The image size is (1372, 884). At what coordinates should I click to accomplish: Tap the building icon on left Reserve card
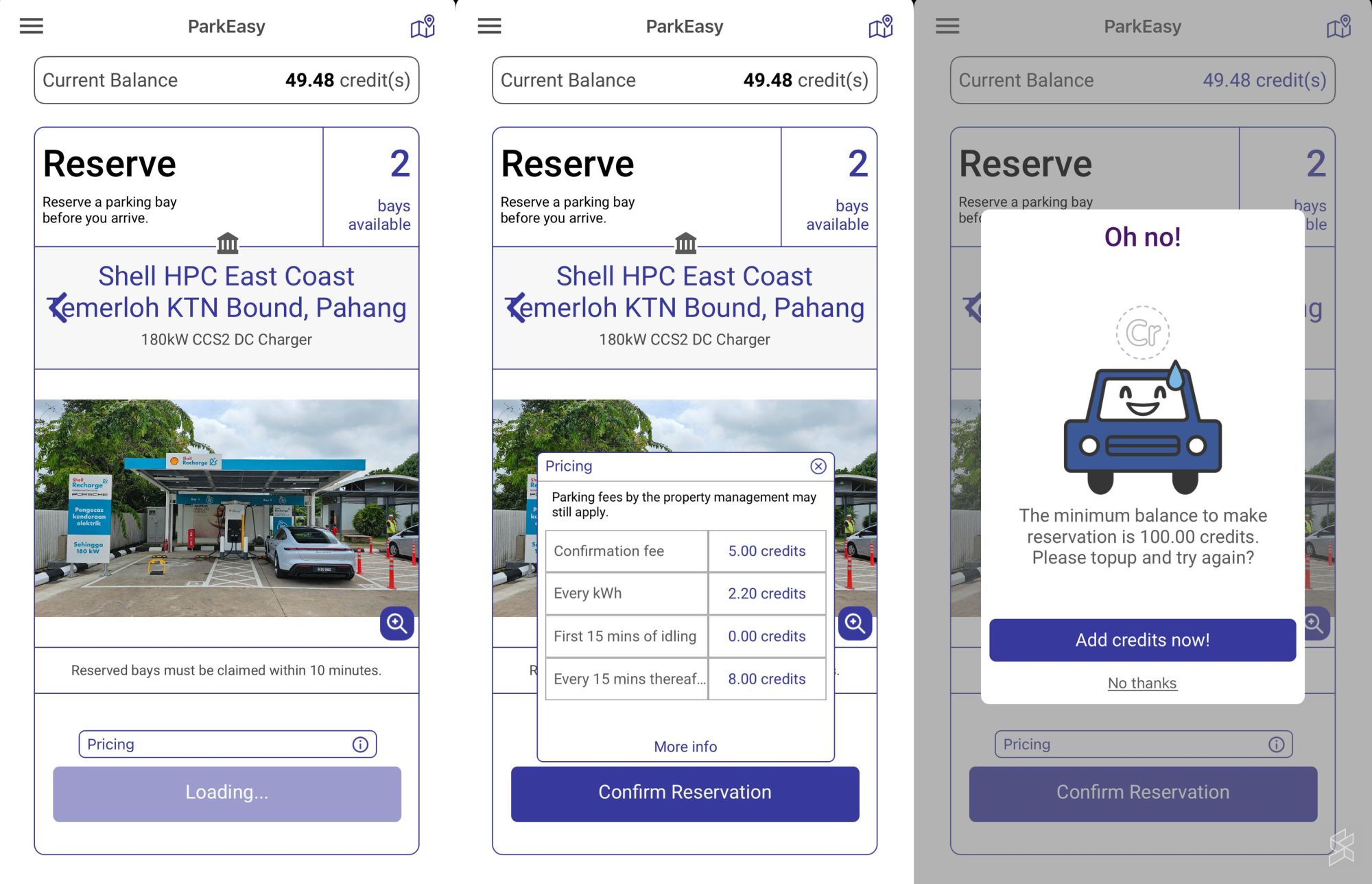click(227, 243)
